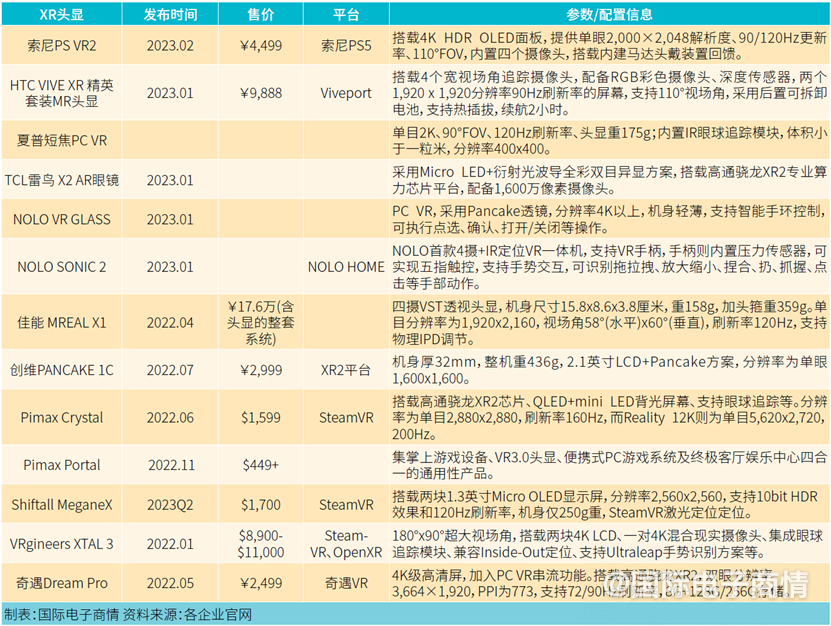Select the release date in the NOLO VR GLASS row
This screenshot has width=831, height=626.
click(x=170, y=219)
